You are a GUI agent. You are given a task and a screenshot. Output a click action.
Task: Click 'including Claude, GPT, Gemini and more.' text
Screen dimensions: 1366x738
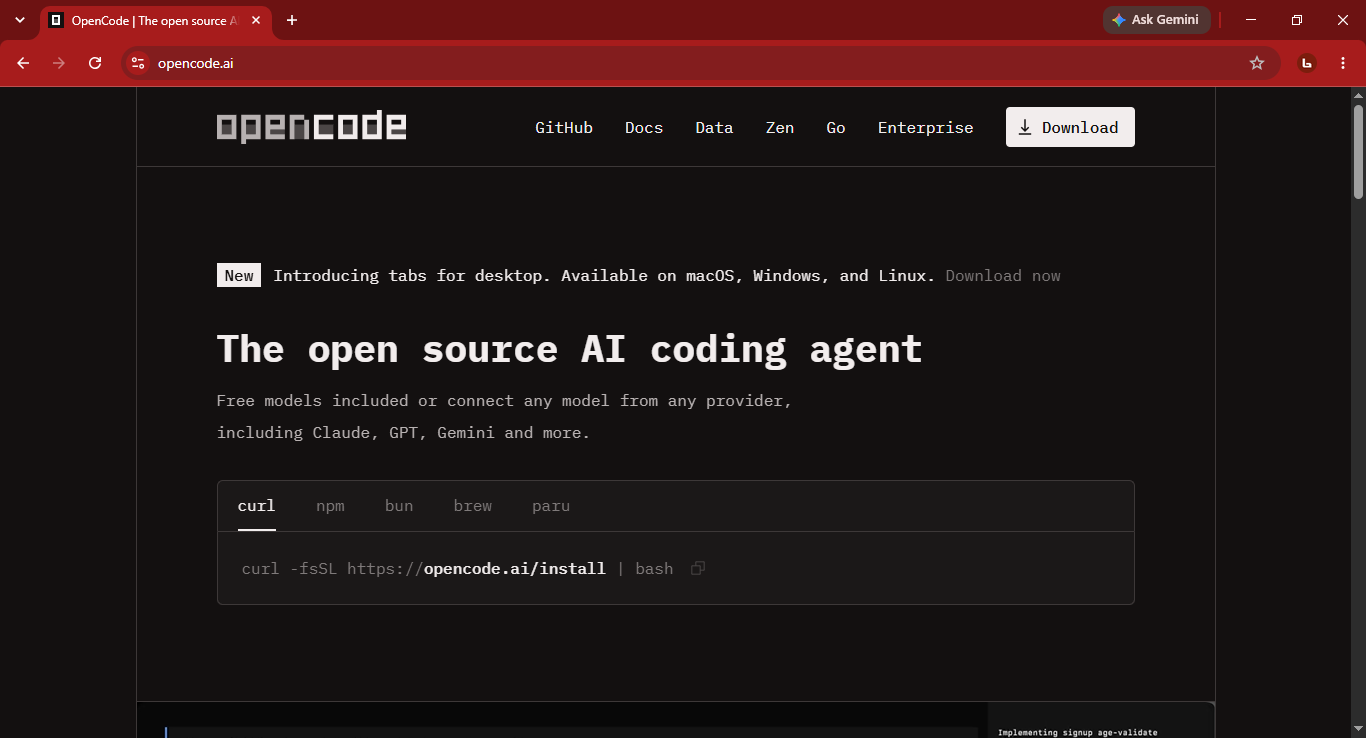click(x=403, y=433)
